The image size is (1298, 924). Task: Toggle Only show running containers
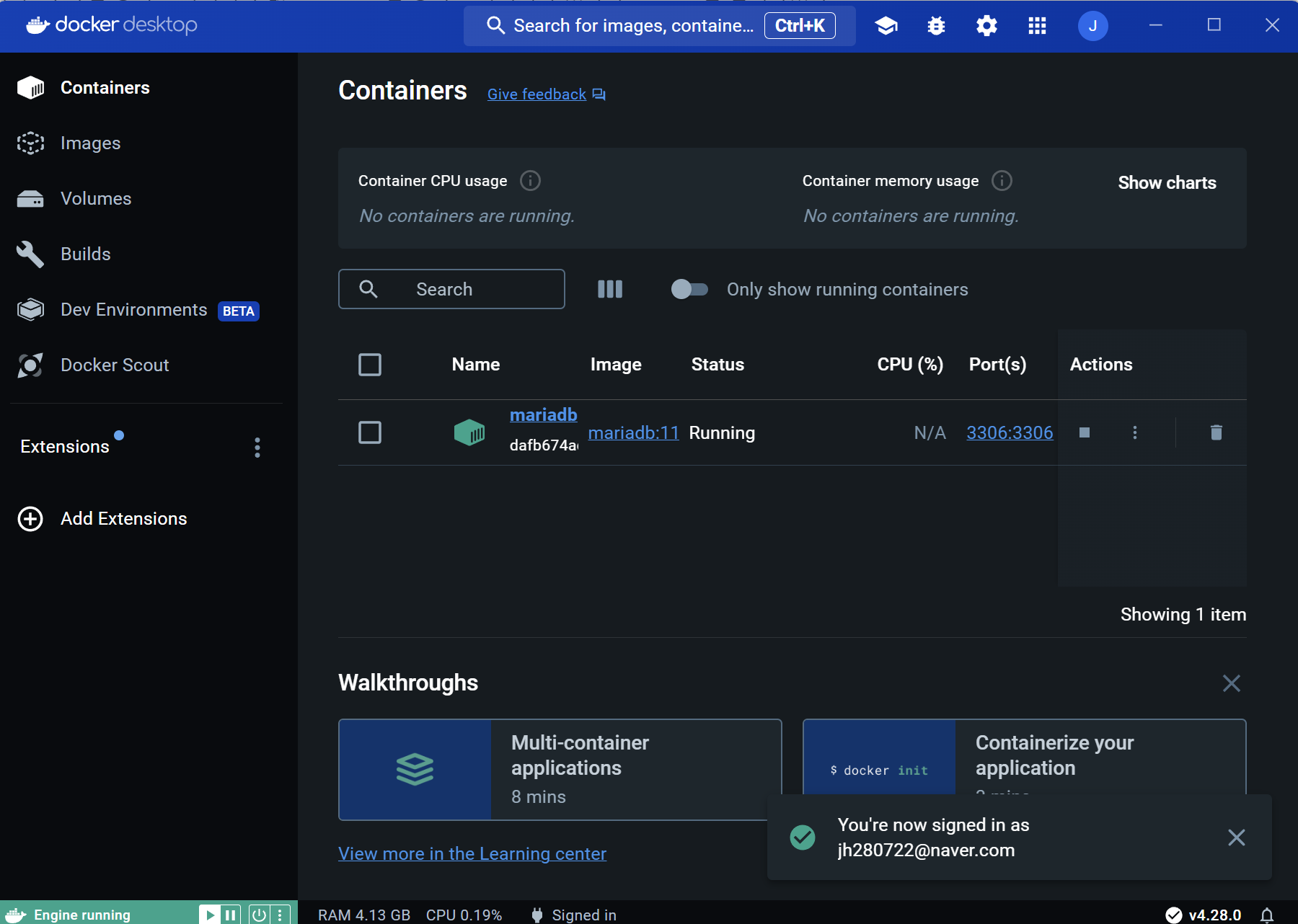tap(689, 289)
